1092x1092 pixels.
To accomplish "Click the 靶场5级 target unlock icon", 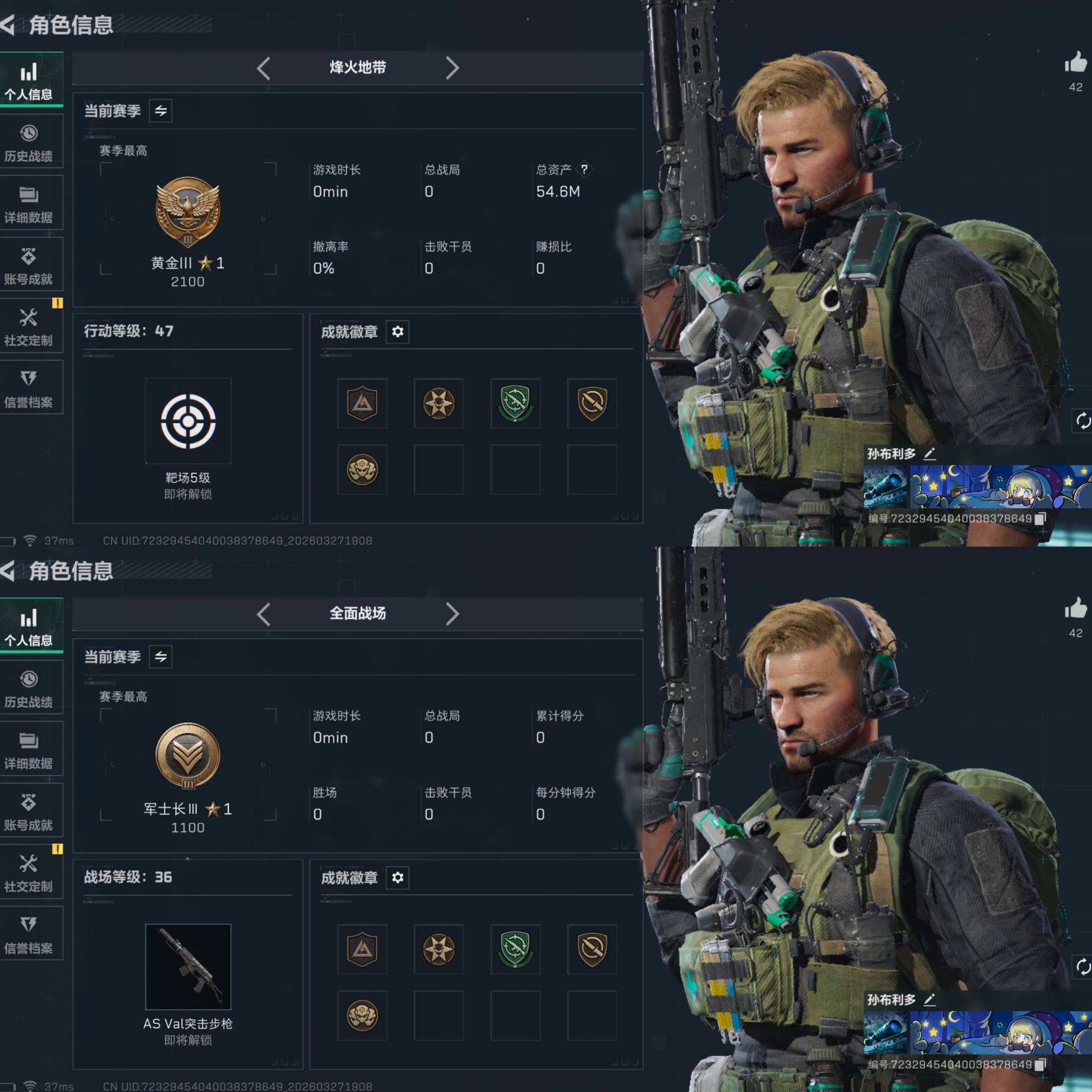I will [188, 421].
